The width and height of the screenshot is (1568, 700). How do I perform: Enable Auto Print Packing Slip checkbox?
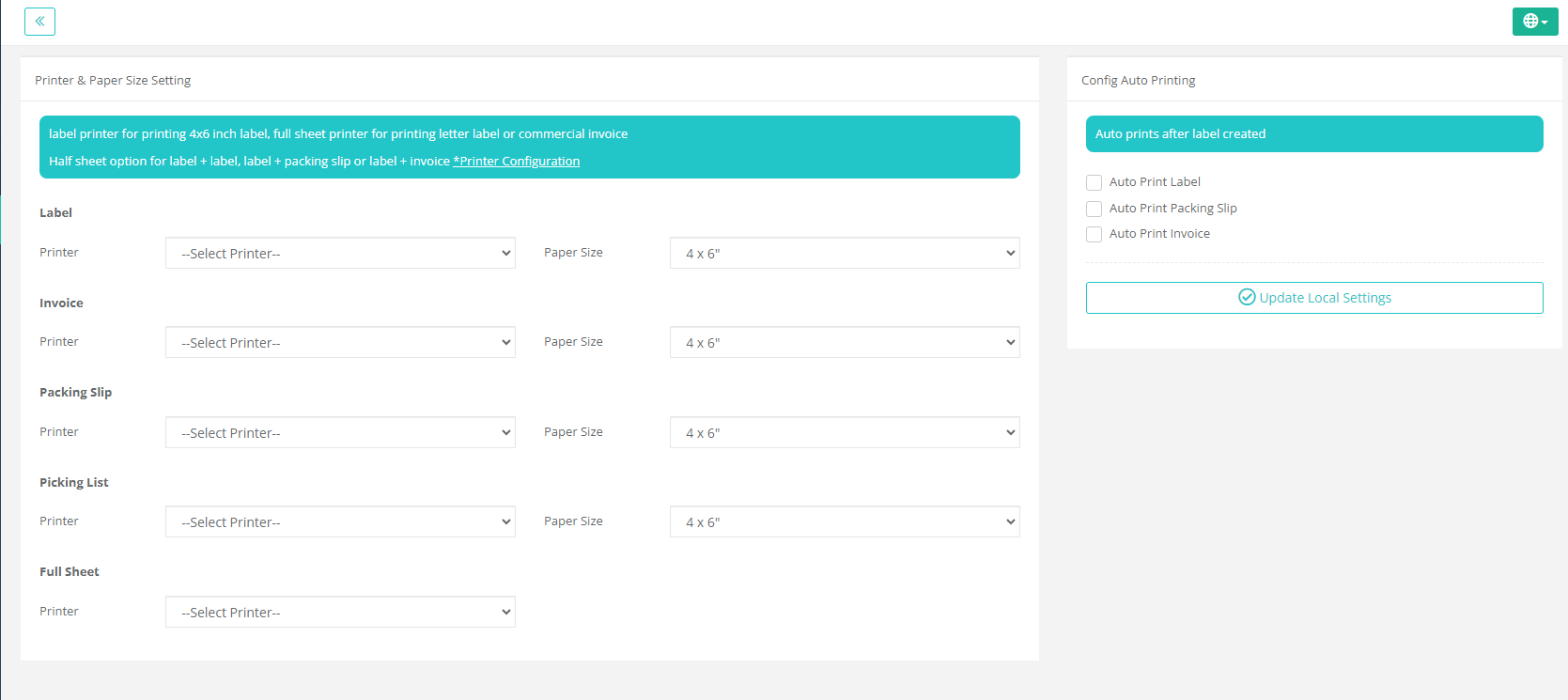click(1094, 209)
